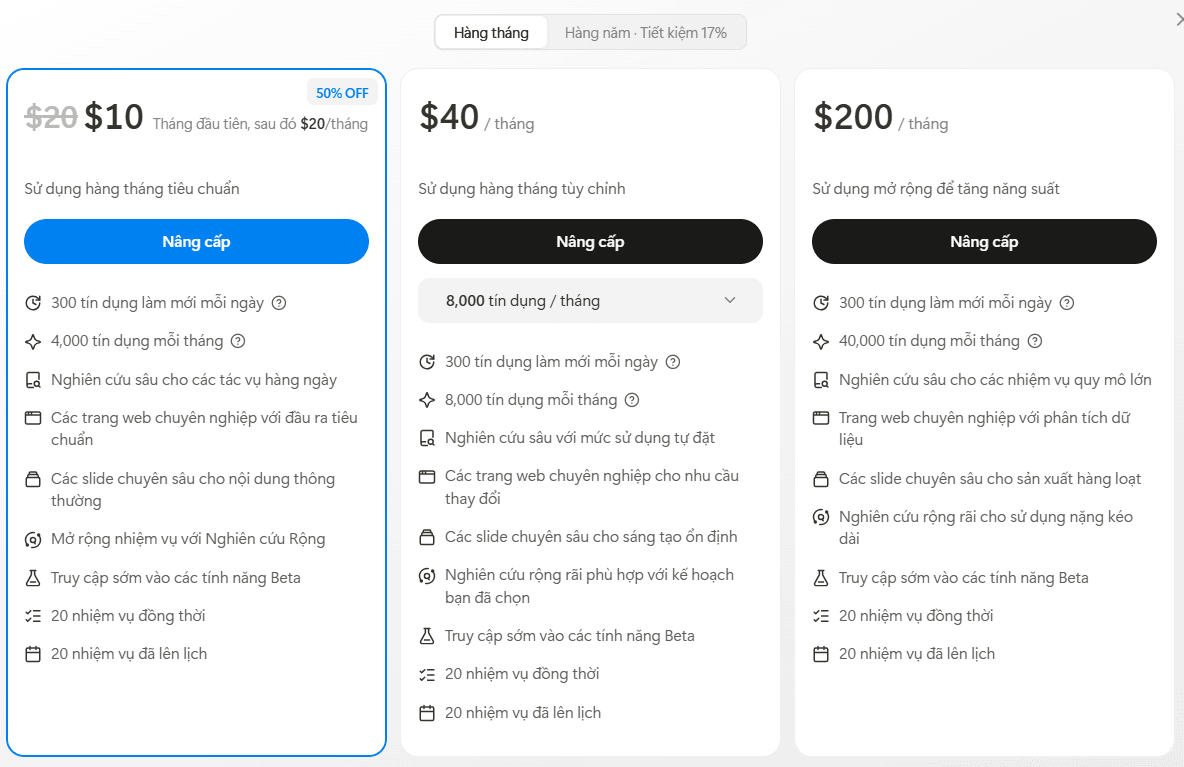
Task: Switch billing to Hàng năm · Tiết kiệm 17%
Action: pyautogui.click(x=646, y=33)
